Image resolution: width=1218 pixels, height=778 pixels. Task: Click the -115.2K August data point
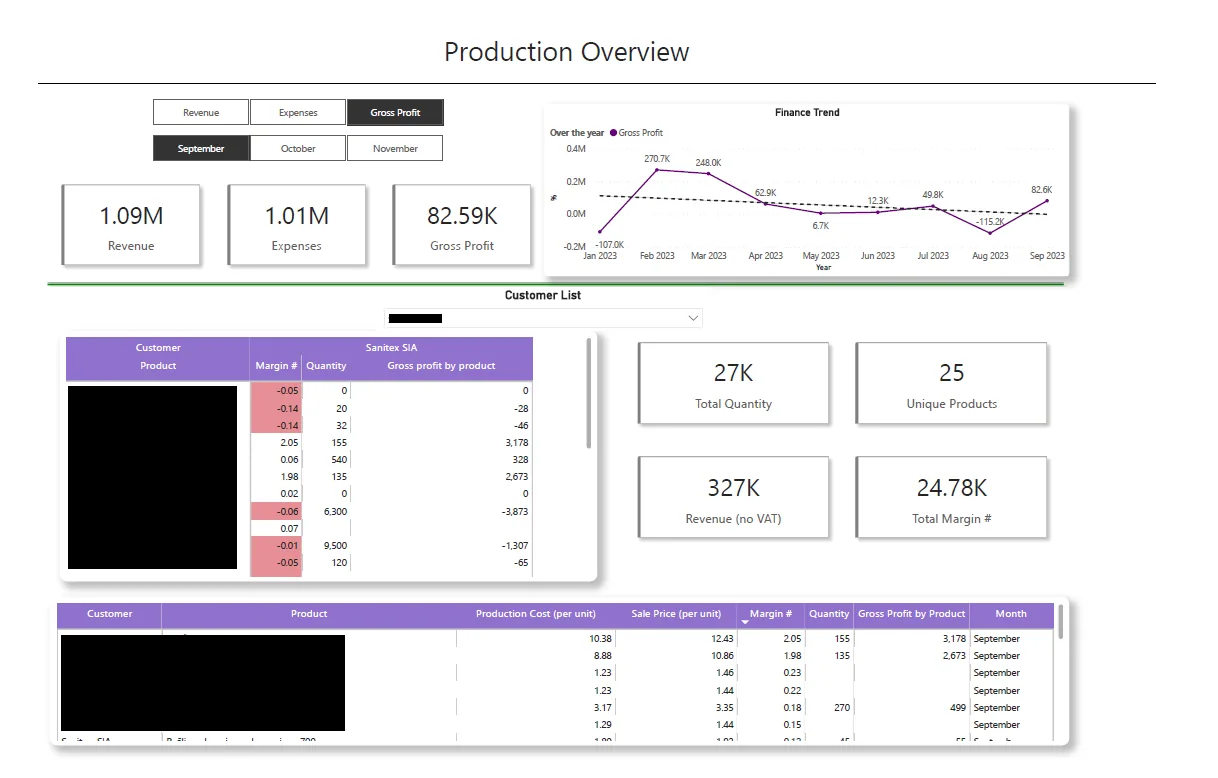click(990, 233)
